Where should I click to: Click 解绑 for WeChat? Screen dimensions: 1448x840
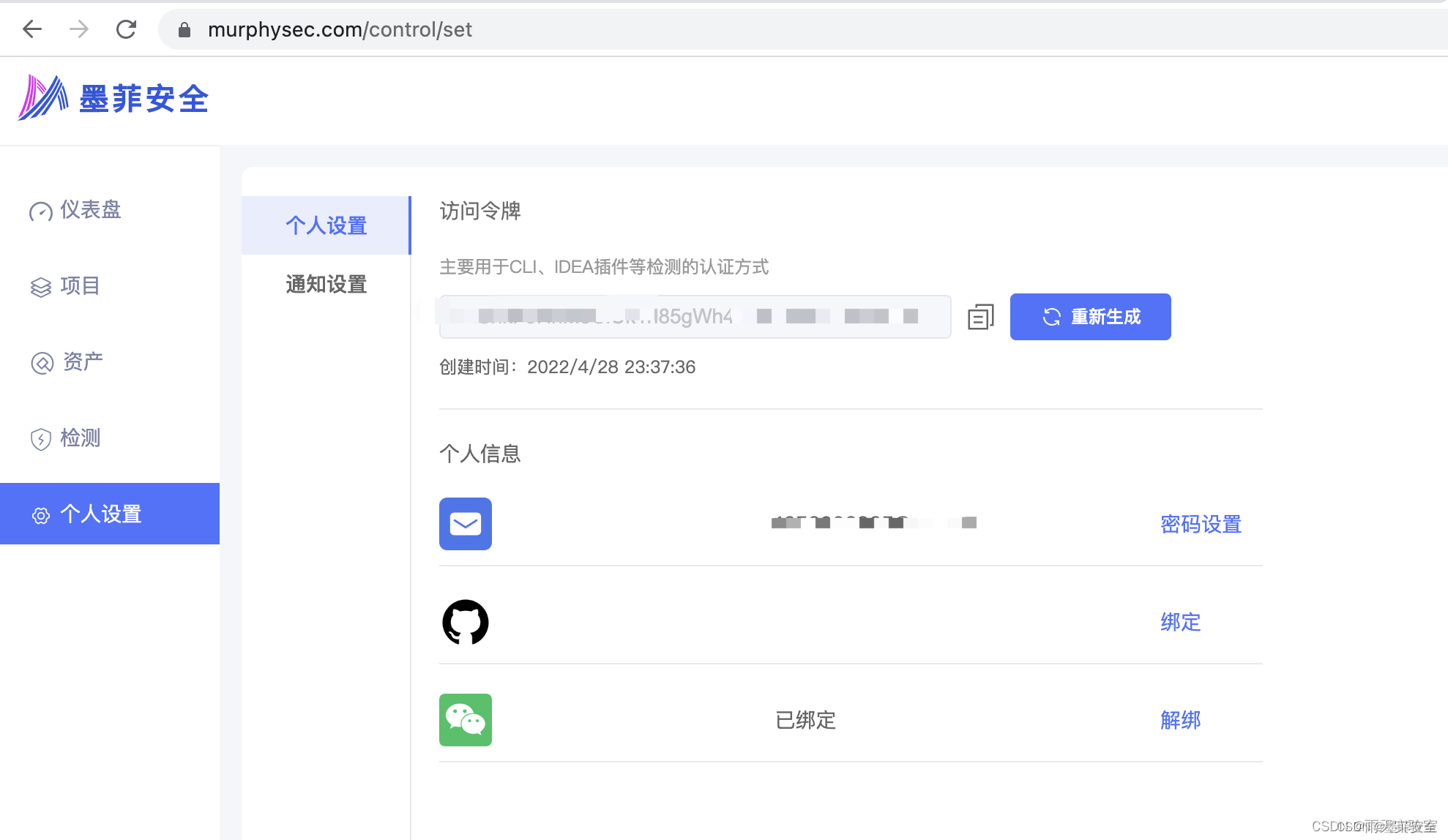[x=1180, y=720]
